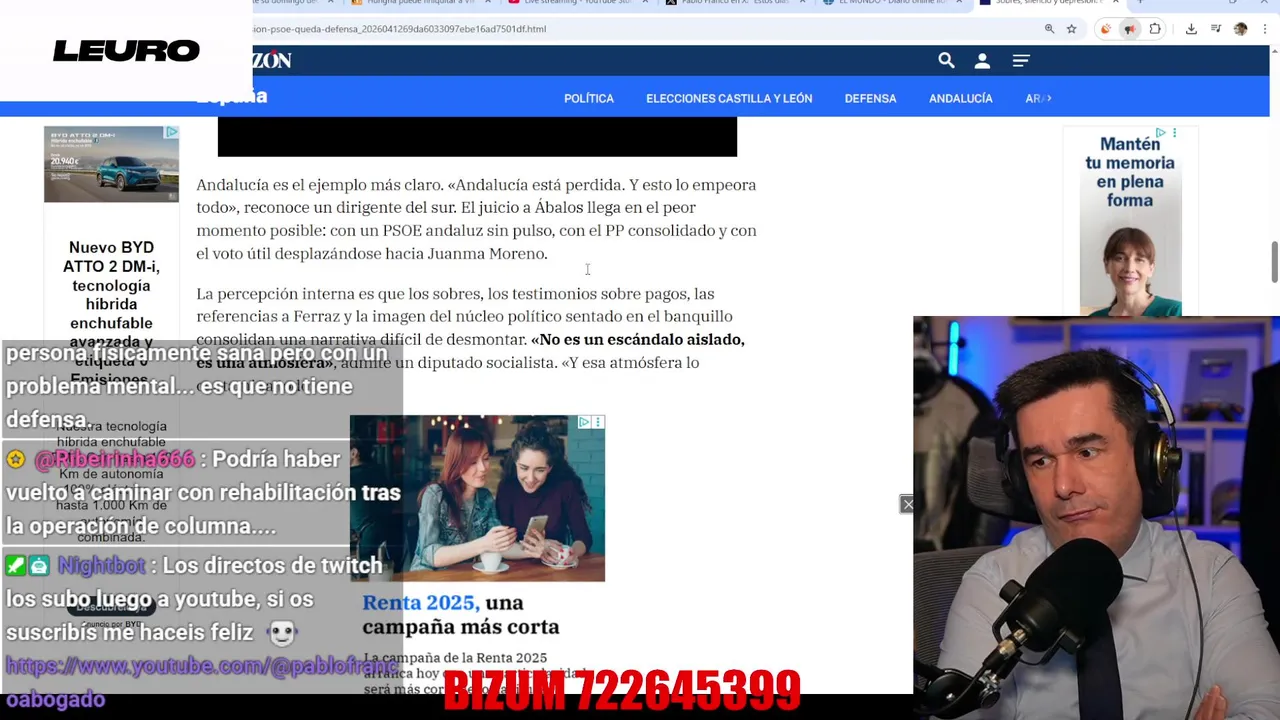This screenshot has height=720, width=1280.
Task: Open the Chrome profile avatar
Action: [x=1240, y=29]
